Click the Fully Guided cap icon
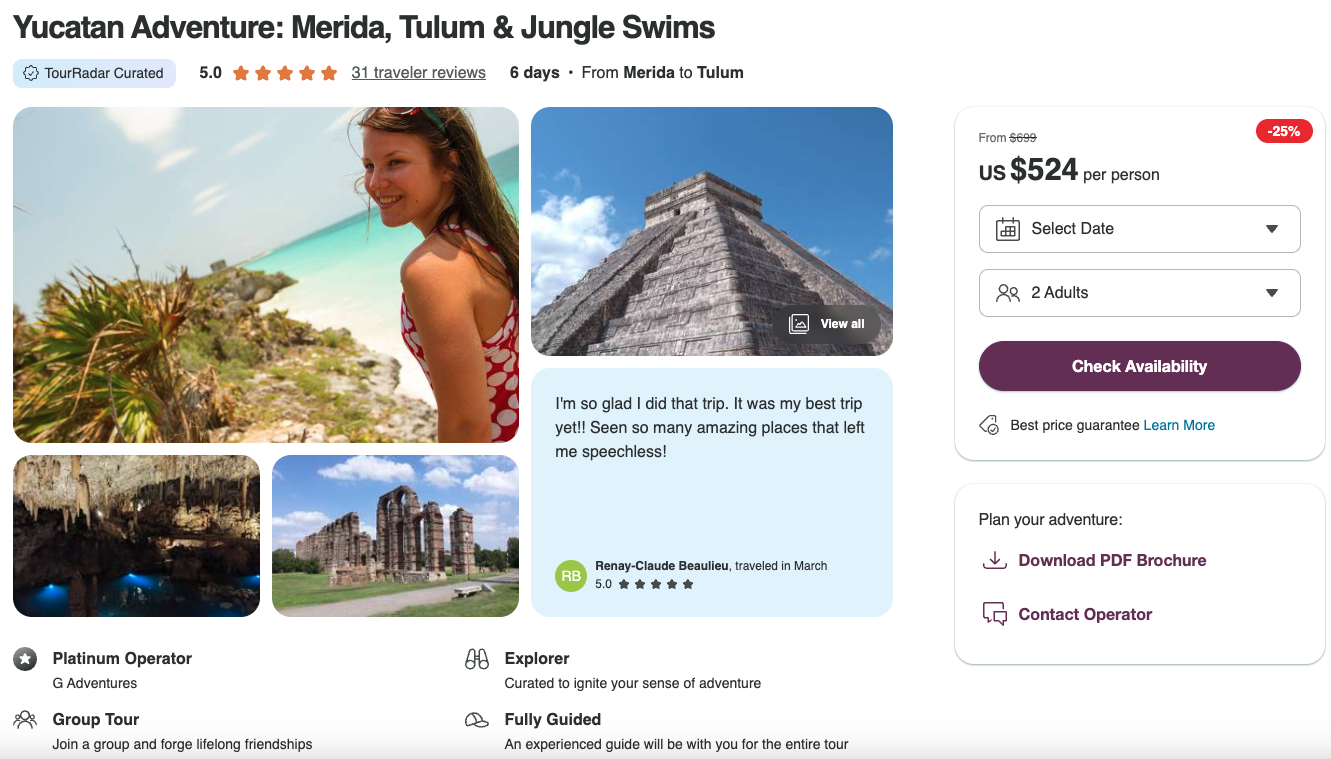 [x=477, y=720]
